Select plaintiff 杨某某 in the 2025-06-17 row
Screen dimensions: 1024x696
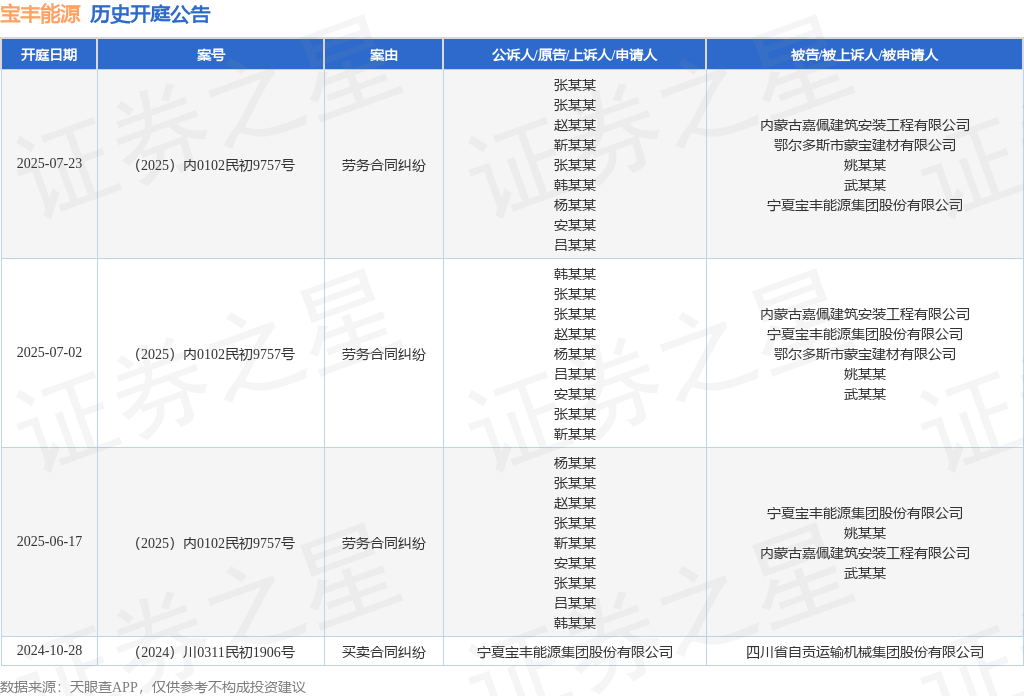point(575,464)
